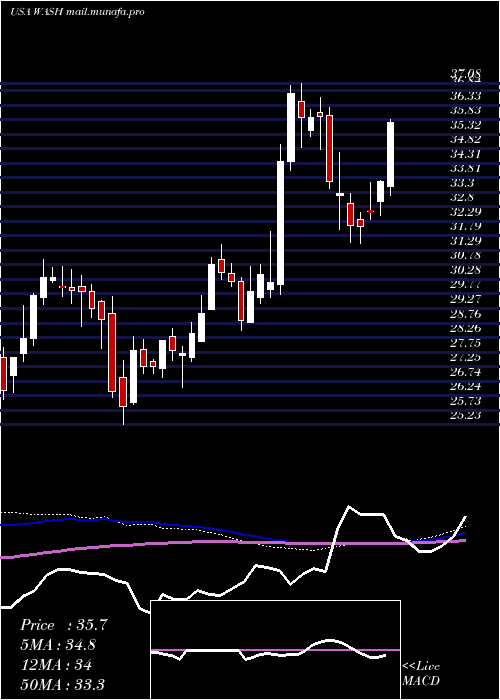Click the MACD inset chart panel

point(275,650)
